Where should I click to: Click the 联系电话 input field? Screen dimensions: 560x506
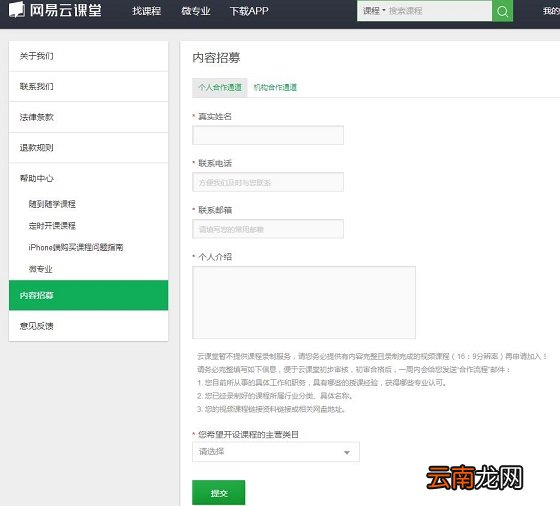(268, 182)
